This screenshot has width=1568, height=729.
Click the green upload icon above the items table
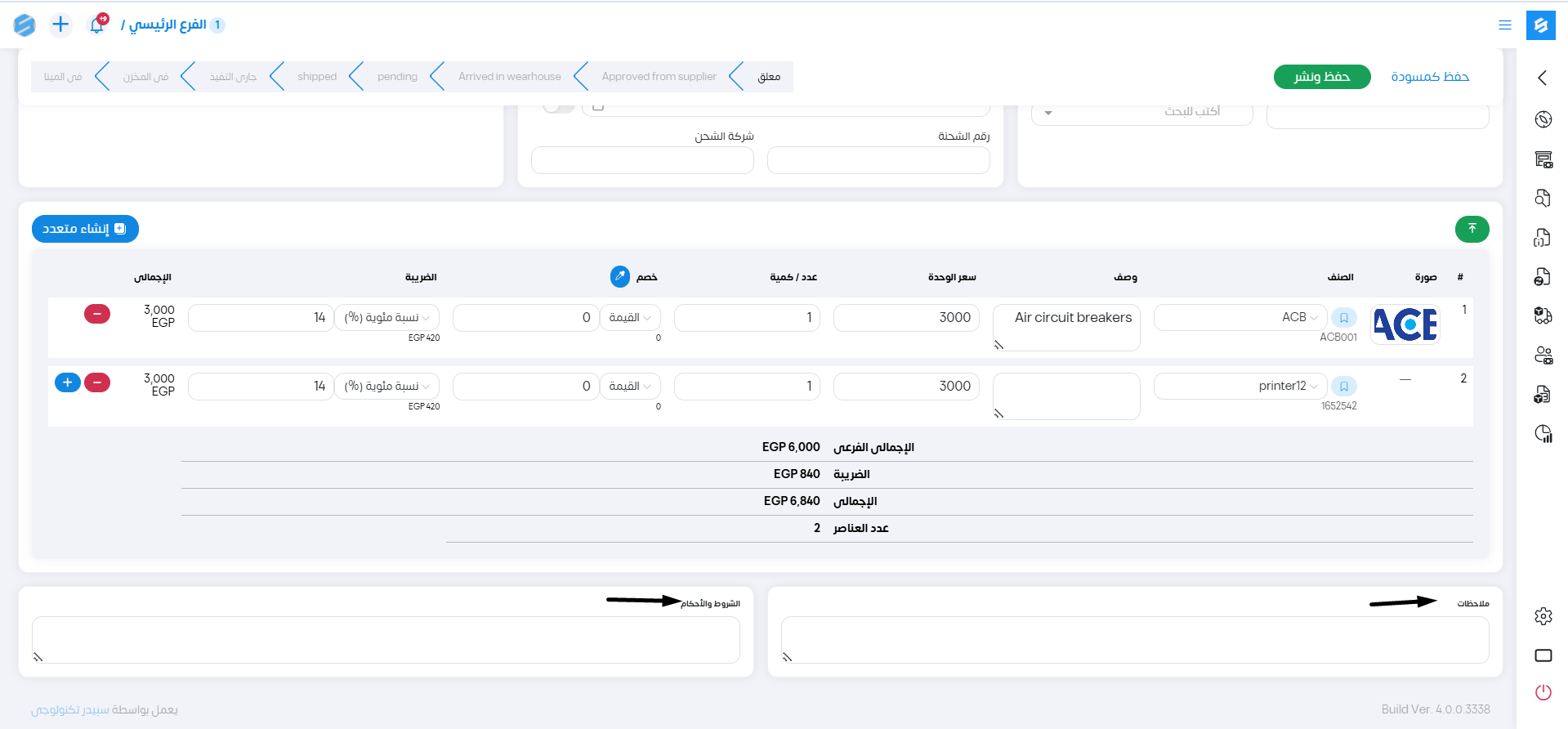(x=1472, y=229)
